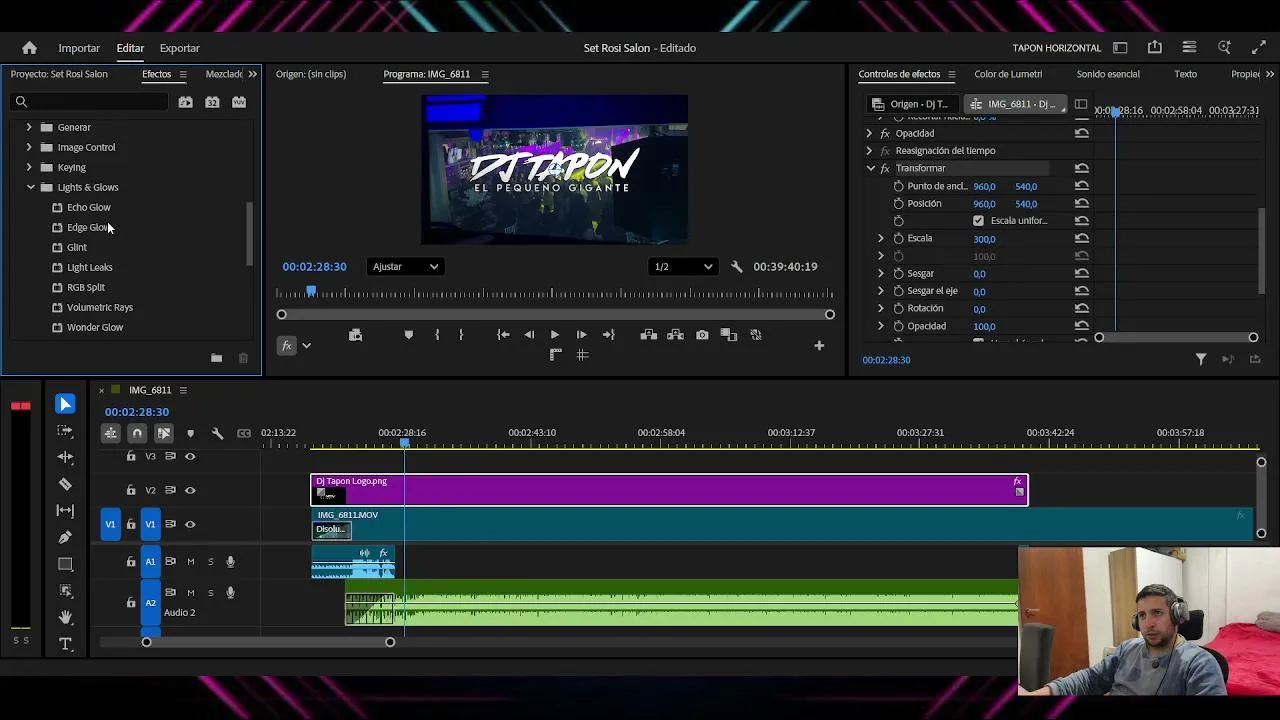Select the Selection arrow tool
1280x720 pixels.
pyautogui.click(x=65, y=404)
